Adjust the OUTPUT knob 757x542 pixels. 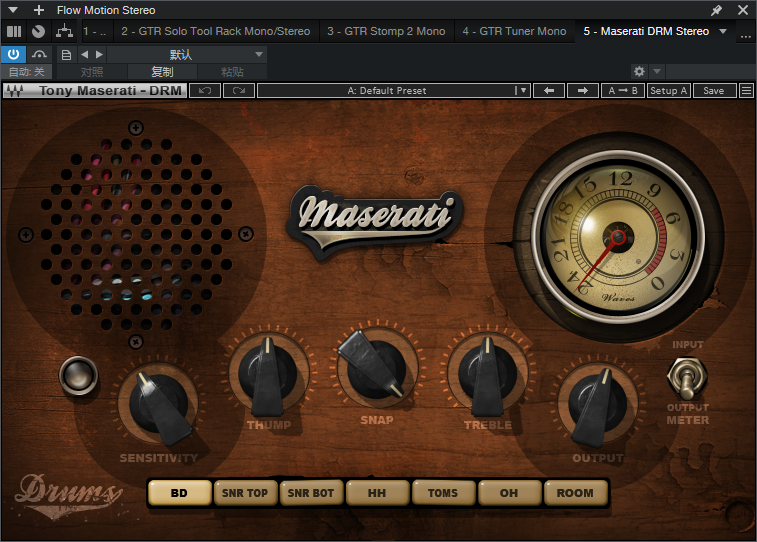597,404
